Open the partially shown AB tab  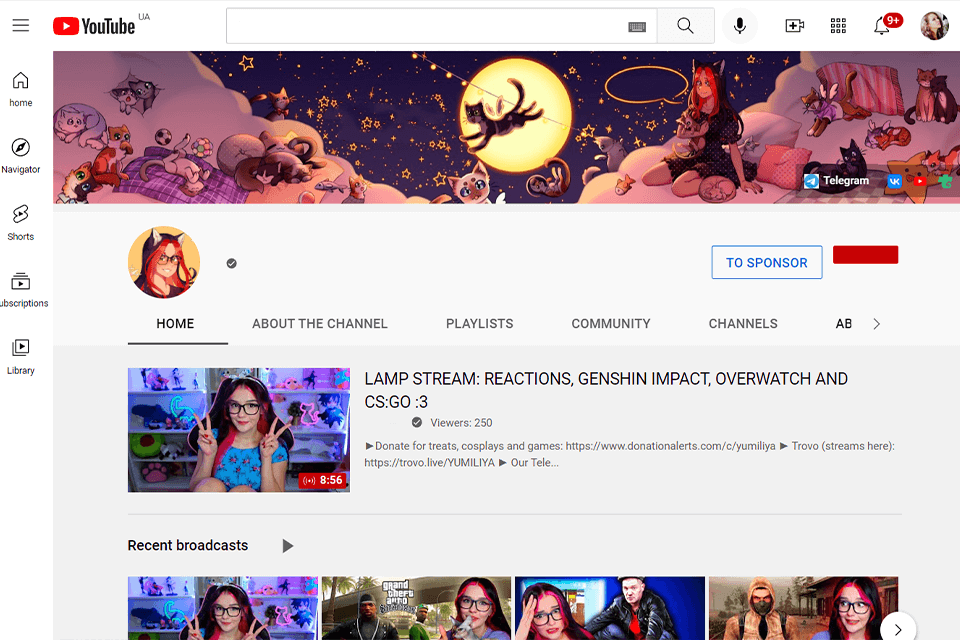point(844,323)
